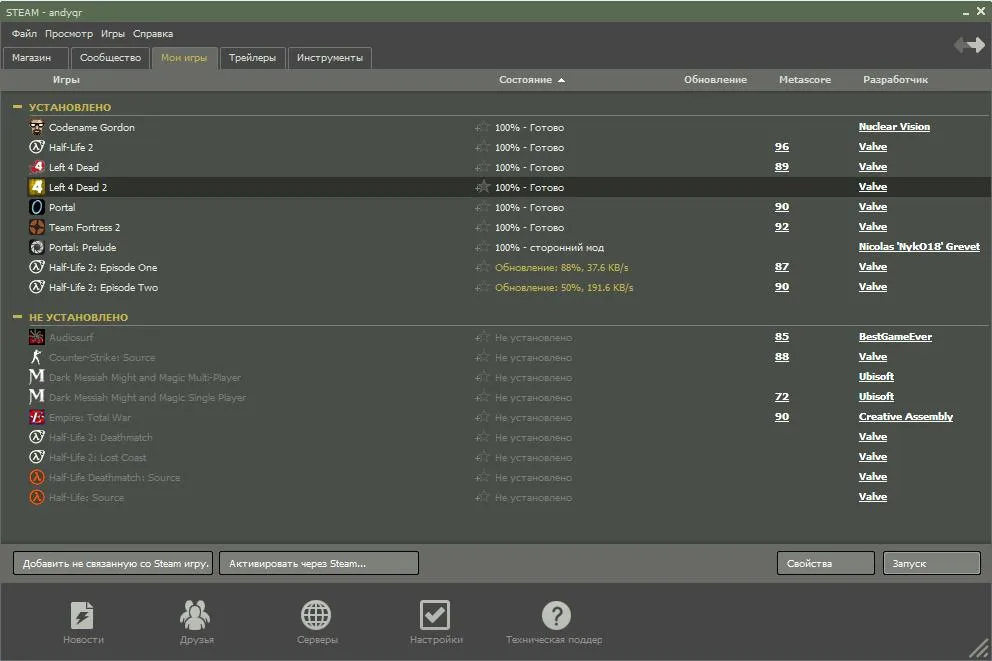Collapse the НЕ УСТАНОВЛЕНО group
The image size is (992, 661).
[17, 317]
